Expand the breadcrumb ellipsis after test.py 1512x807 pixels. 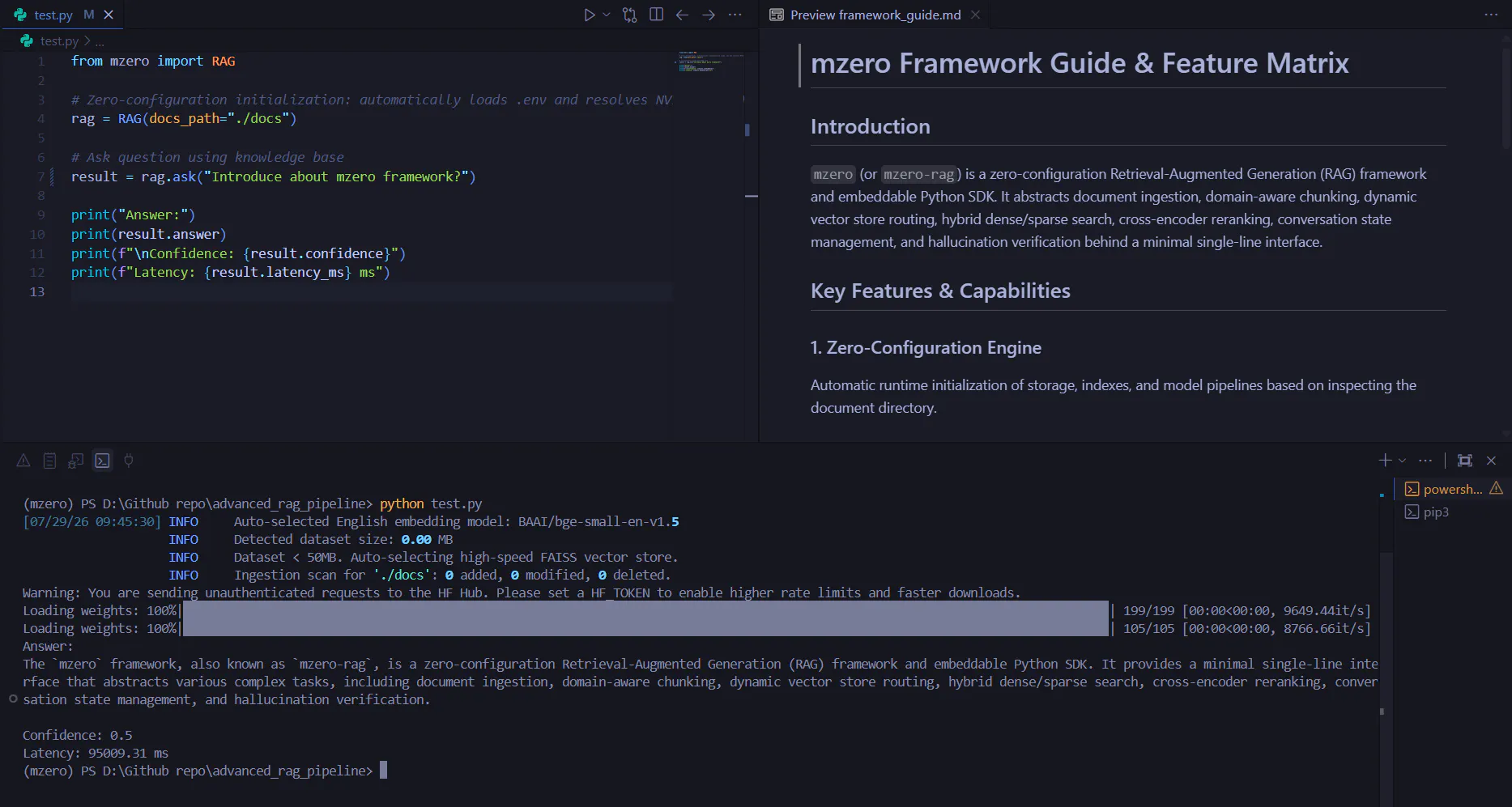[100, 40]
